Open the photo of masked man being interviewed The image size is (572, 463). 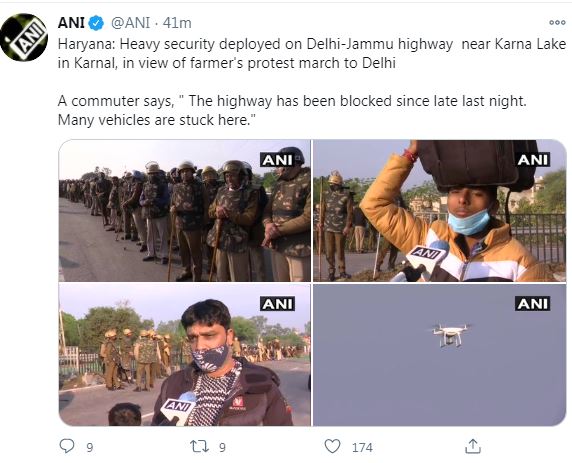pyautogui.click(x=185, y=355)
